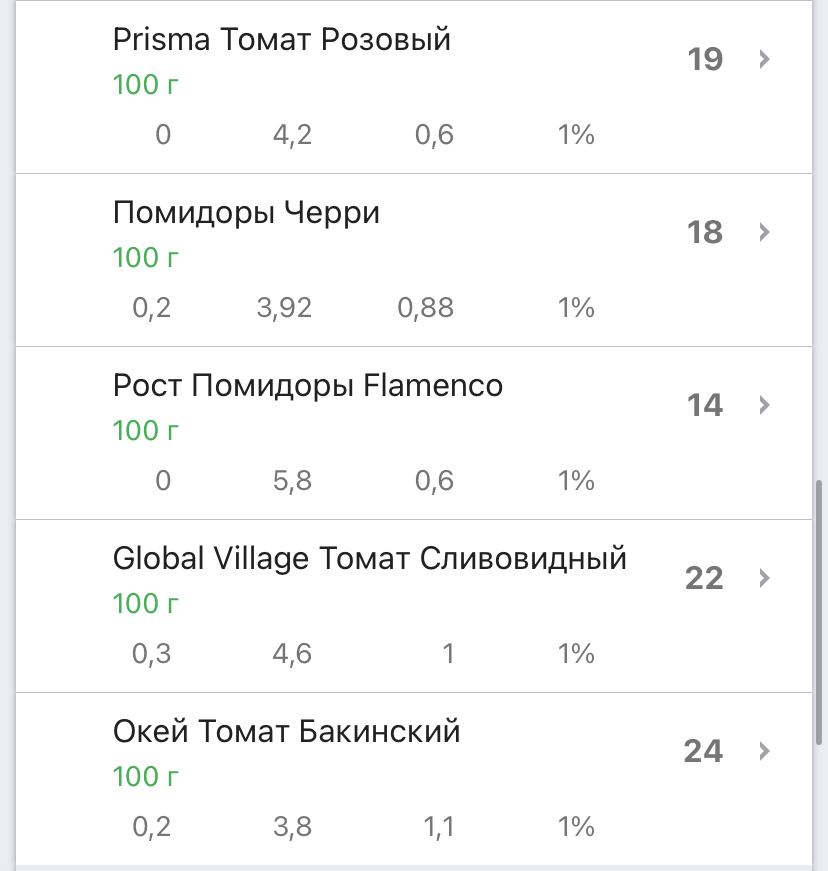
Task: Click 100 г serving under Prisma Томат Розовый
Action: tap(146, 85)
